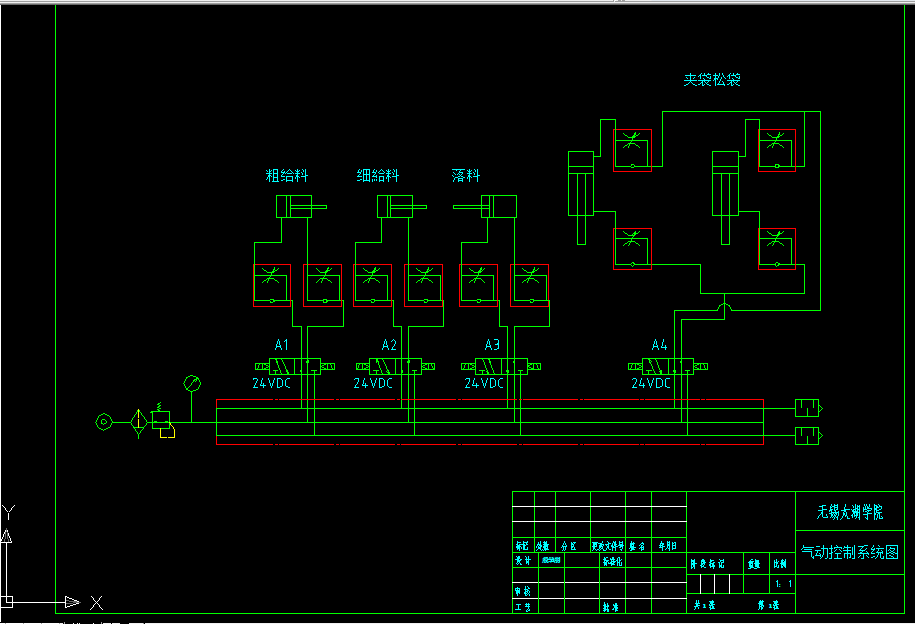This screenshot has height=624, width=915.
Task: Click the 24VDC text under A4
Action: point(651,383)
